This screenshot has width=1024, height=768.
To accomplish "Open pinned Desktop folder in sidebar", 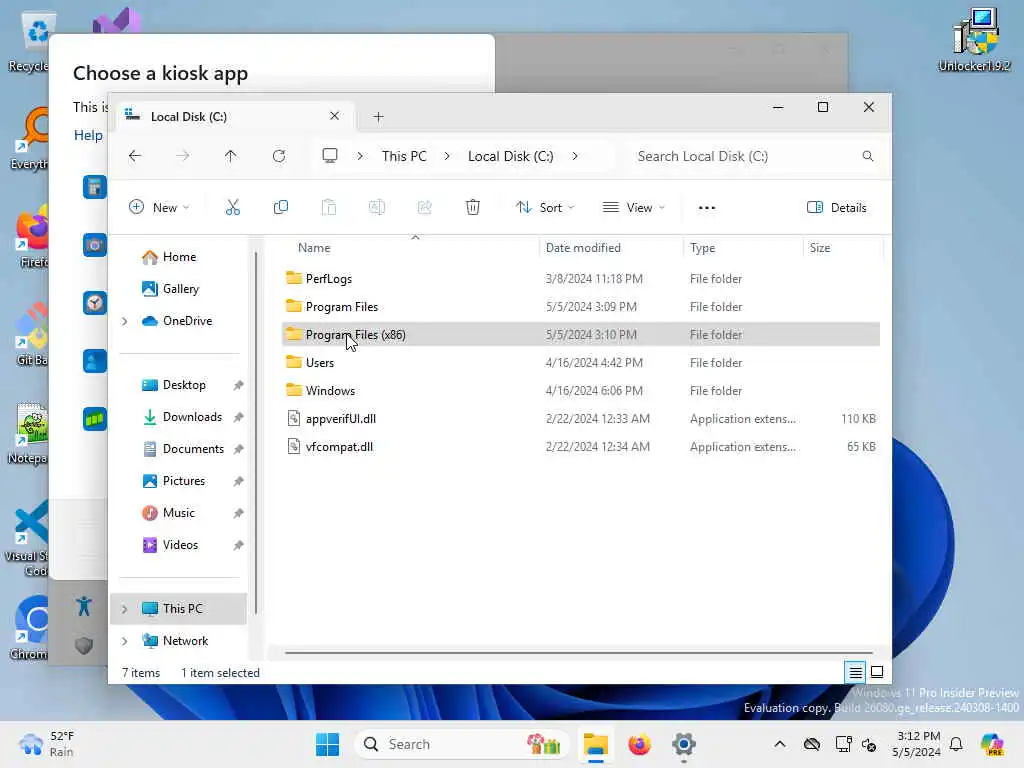I will [184, 385].
